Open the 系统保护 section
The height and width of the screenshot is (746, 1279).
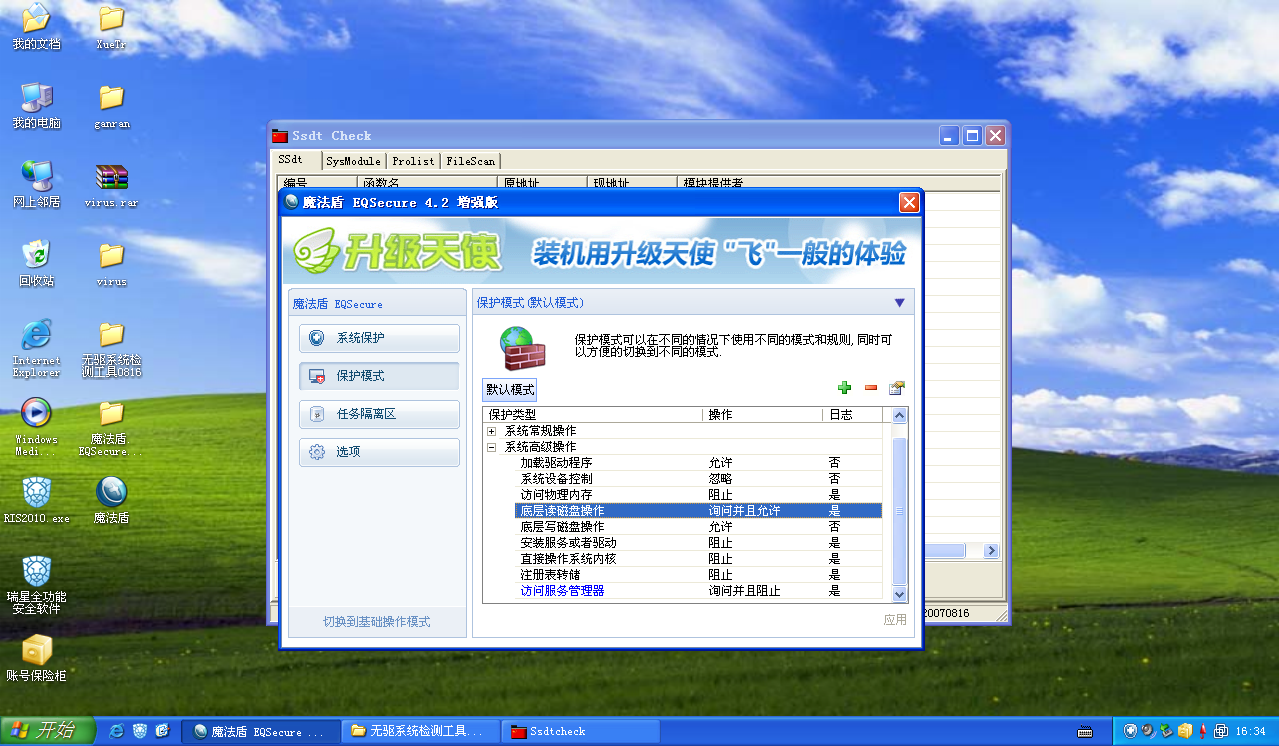point(379,338)
